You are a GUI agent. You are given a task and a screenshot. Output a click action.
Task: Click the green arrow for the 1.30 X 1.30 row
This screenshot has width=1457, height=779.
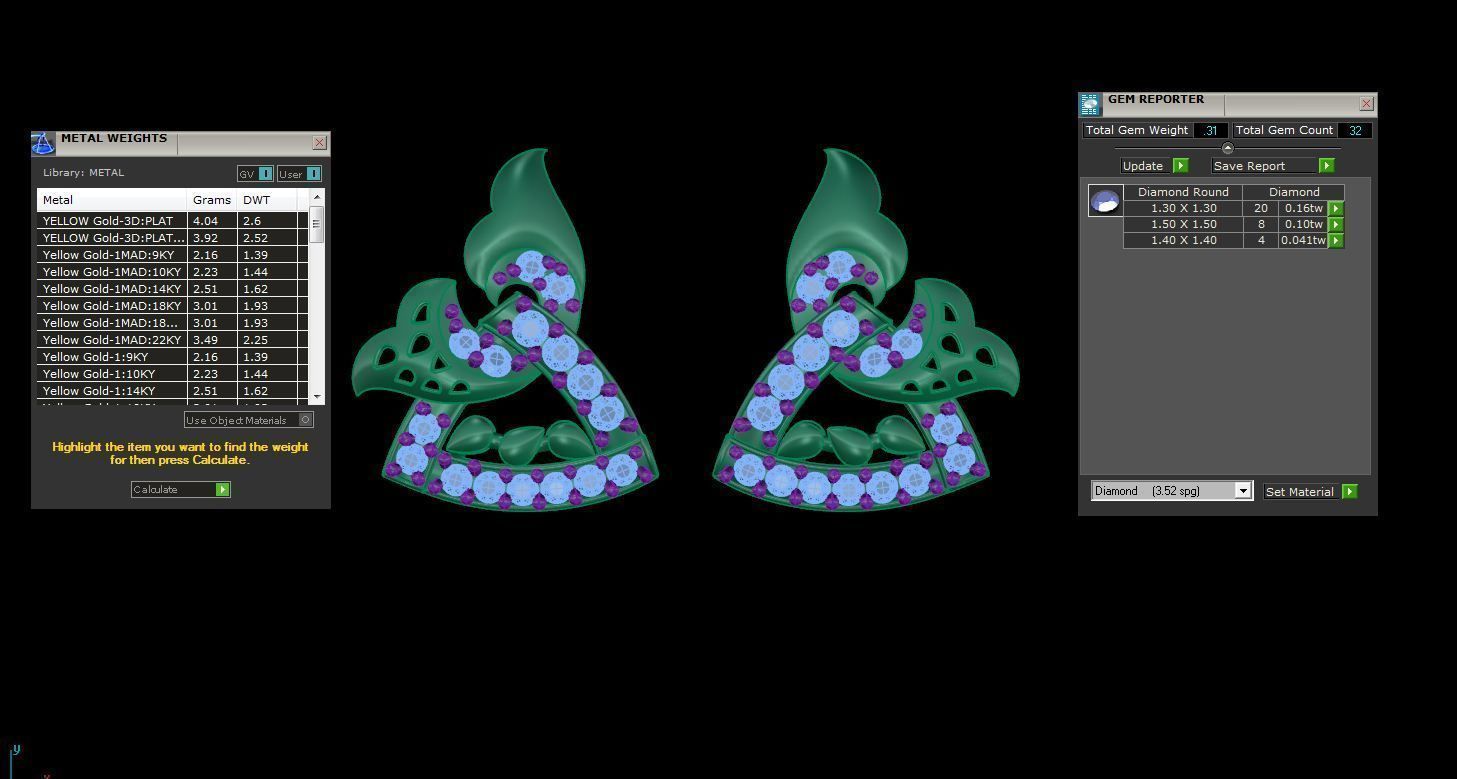pos(1336,208)
